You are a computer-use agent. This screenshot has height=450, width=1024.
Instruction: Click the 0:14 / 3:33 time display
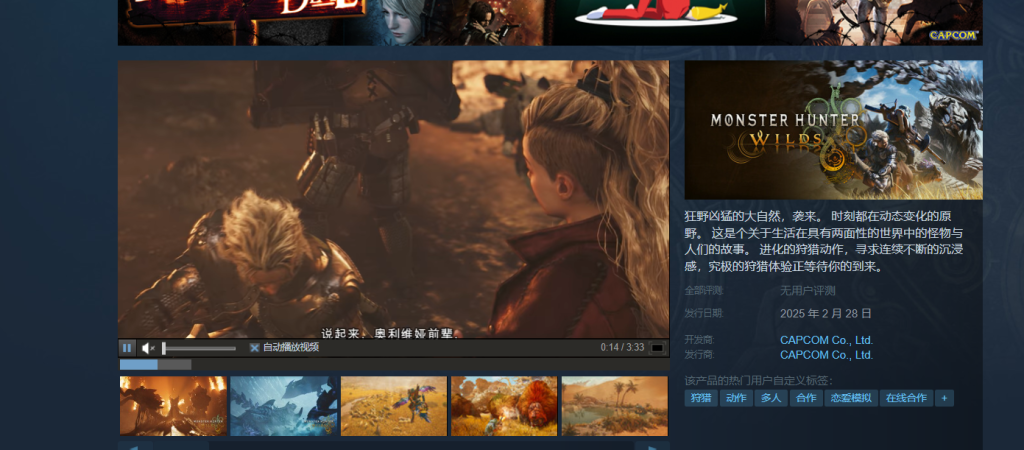point(622,348)
